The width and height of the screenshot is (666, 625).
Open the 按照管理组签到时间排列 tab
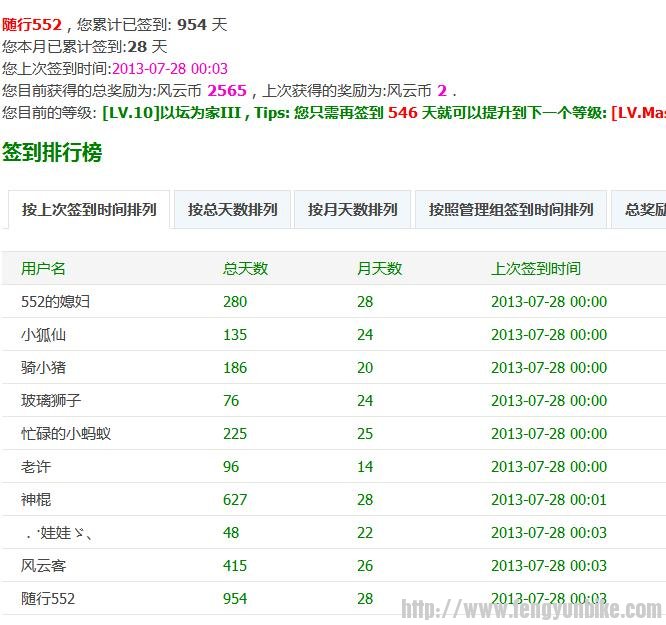510,210
